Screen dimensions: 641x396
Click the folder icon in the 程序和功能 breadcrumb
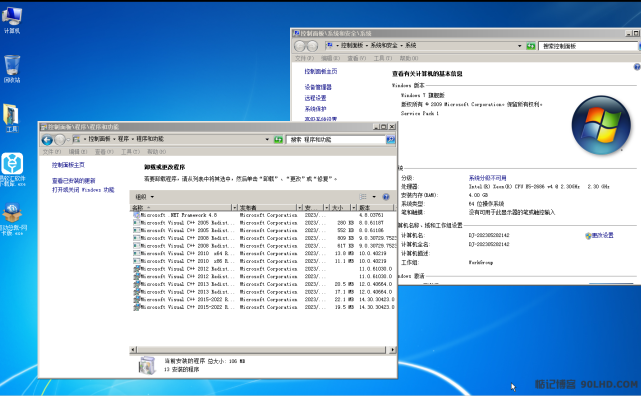(76, 139)
